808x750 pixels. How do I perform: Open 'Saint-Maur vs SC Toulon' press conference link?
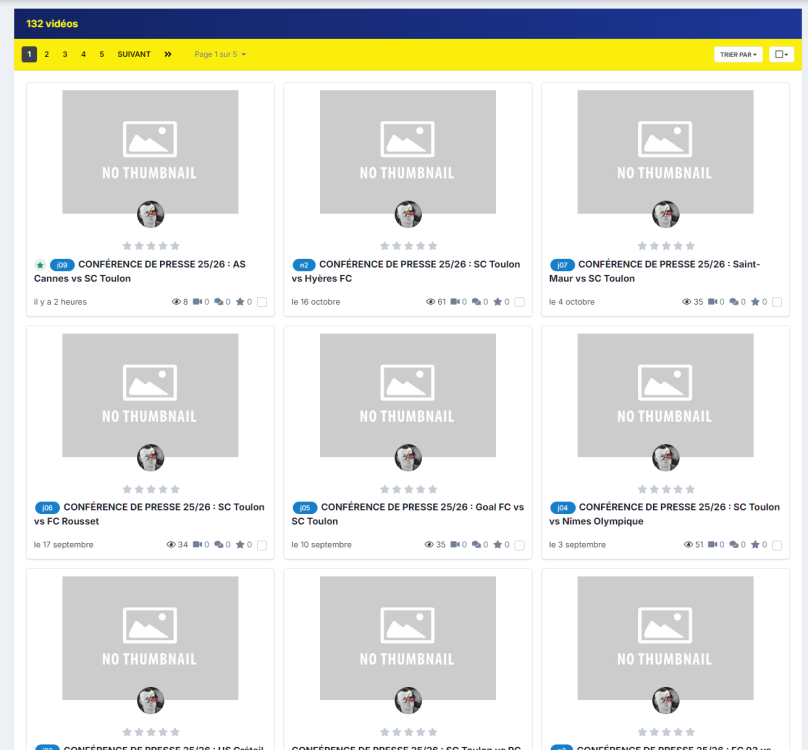[654, 271]
